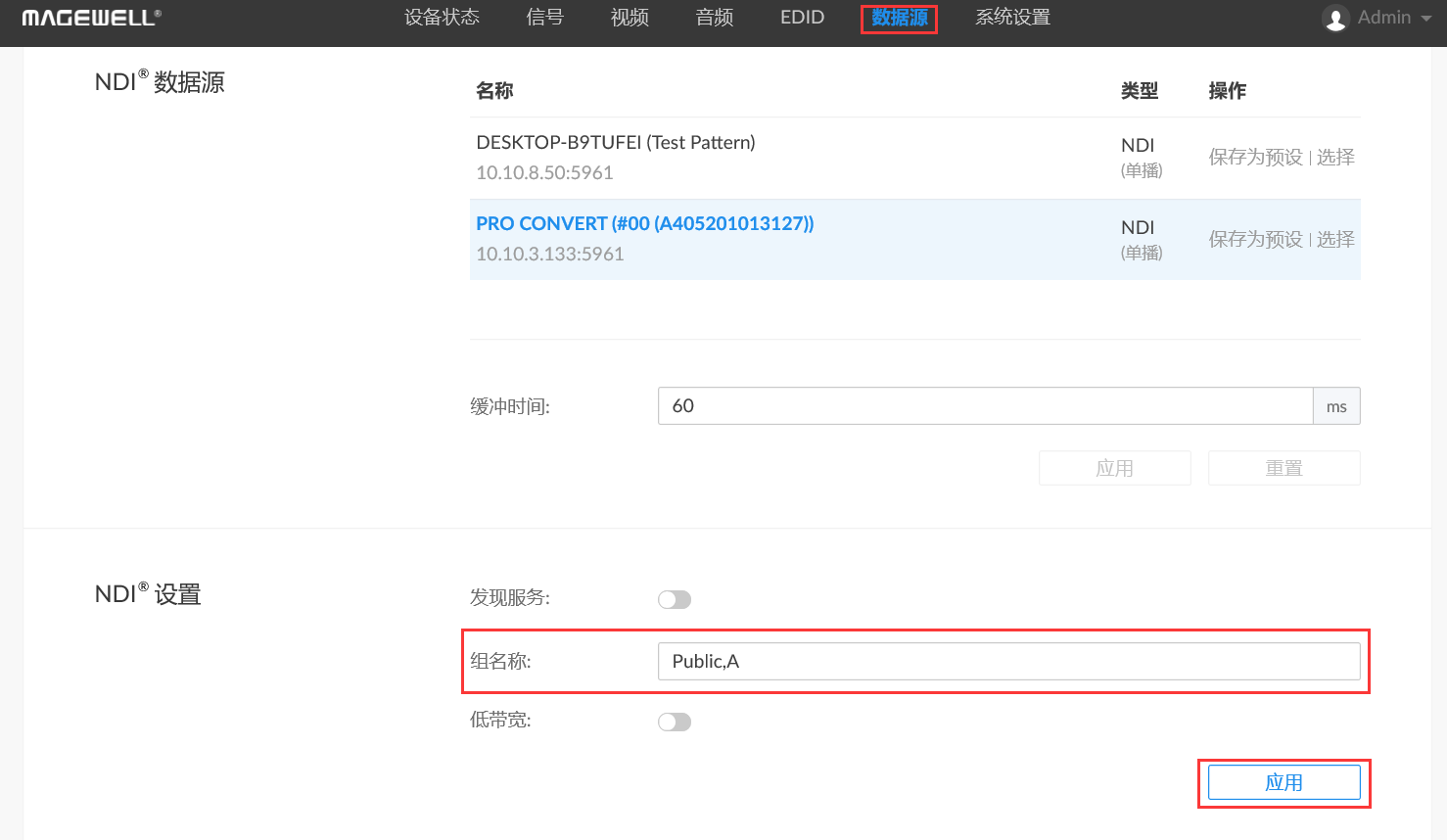
Task: Open the 音频 tab
Action: tap(715, 18)
